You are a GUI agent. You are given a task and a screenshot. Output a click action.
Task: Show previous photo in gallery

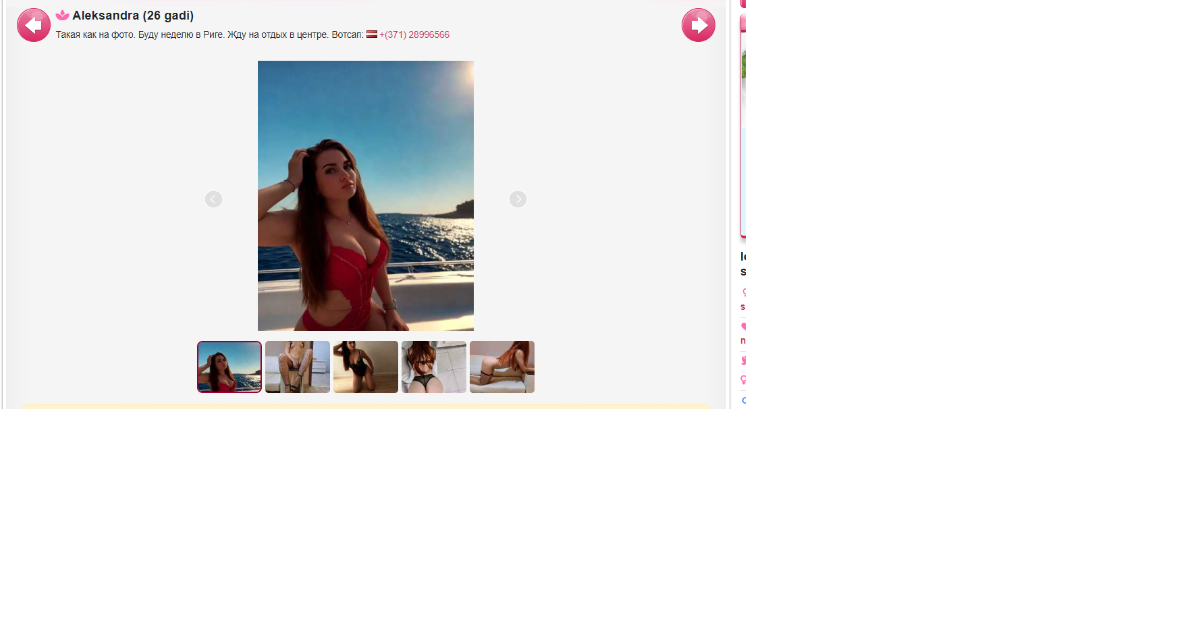click(213, 199)
